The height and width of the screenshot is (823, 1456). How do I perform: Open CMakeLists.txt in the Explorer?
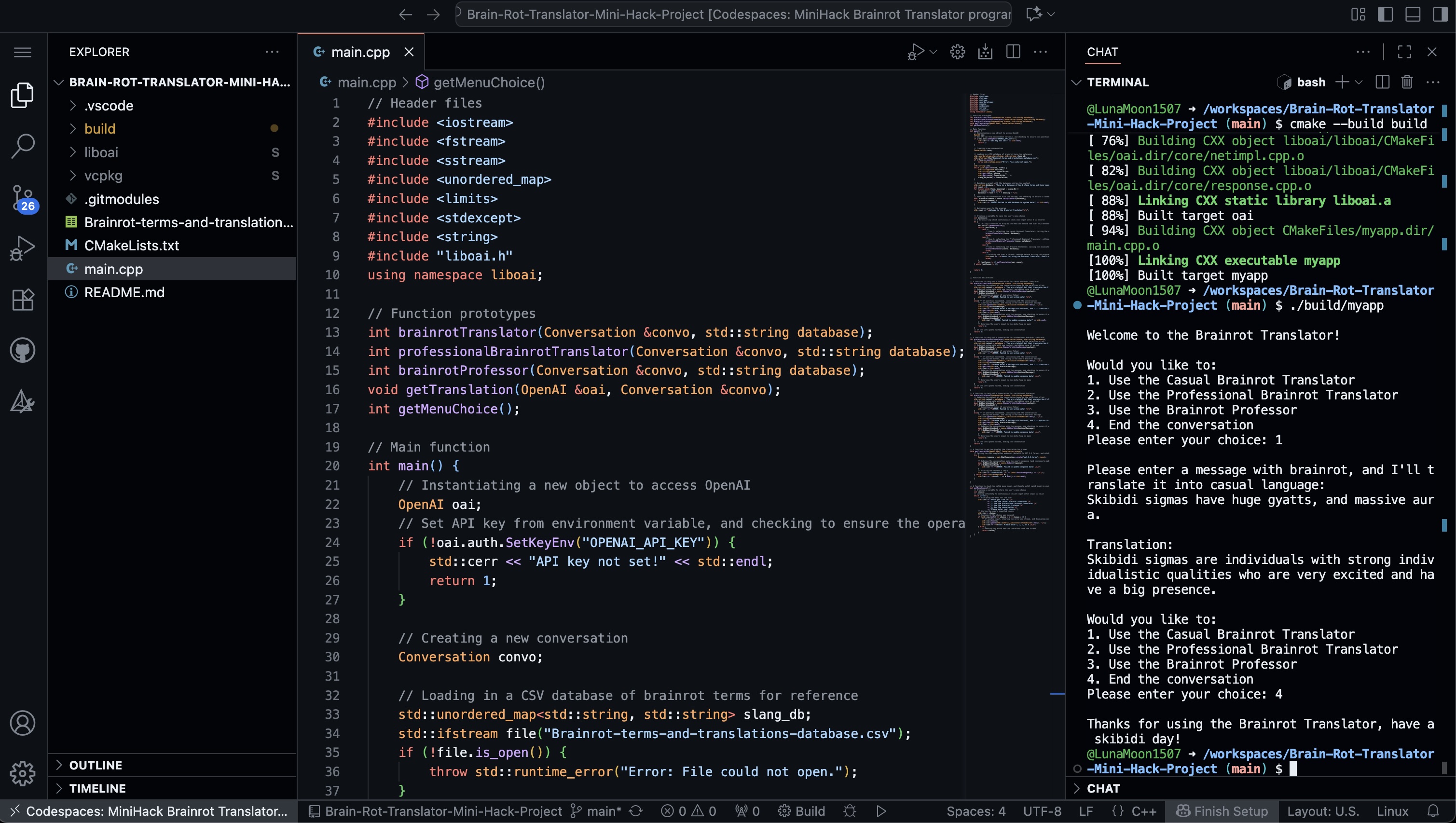(131, 246)
